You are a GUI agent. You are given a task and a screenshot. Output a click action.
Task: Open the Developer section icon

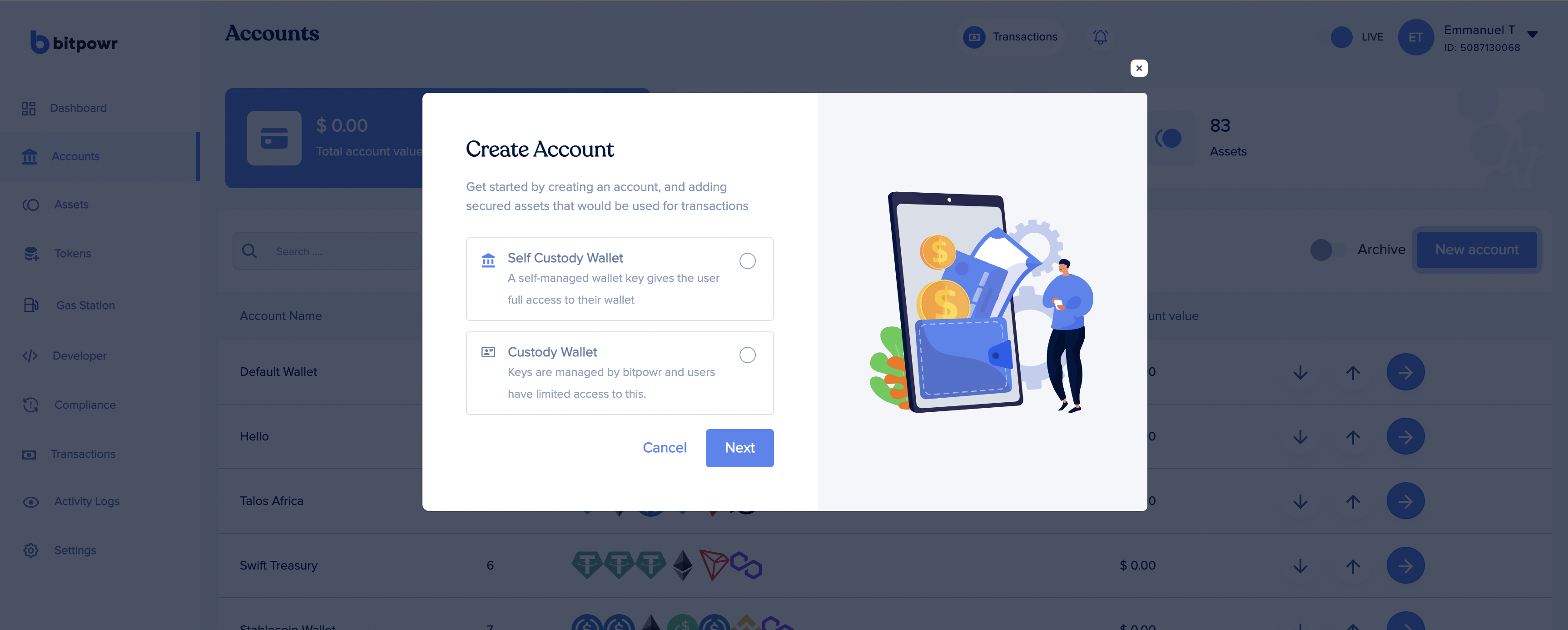tap(30, 356)
